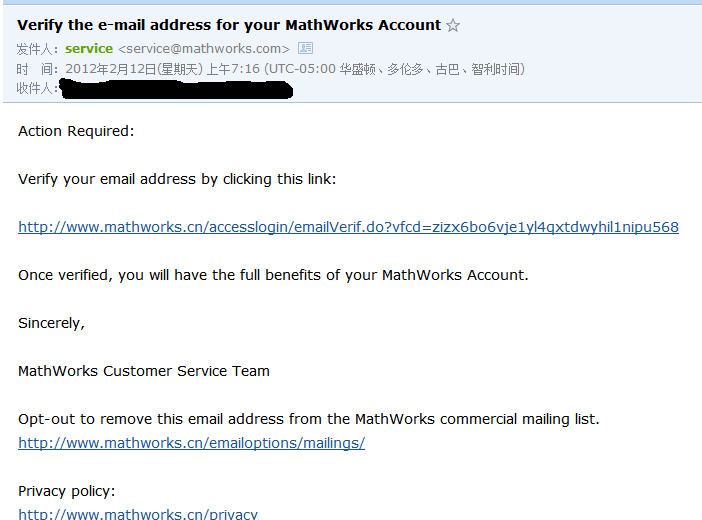This screenshot has width=702, height=520.
Task: Click the 收件人 recipient label
Action: (x=37, y=89)
